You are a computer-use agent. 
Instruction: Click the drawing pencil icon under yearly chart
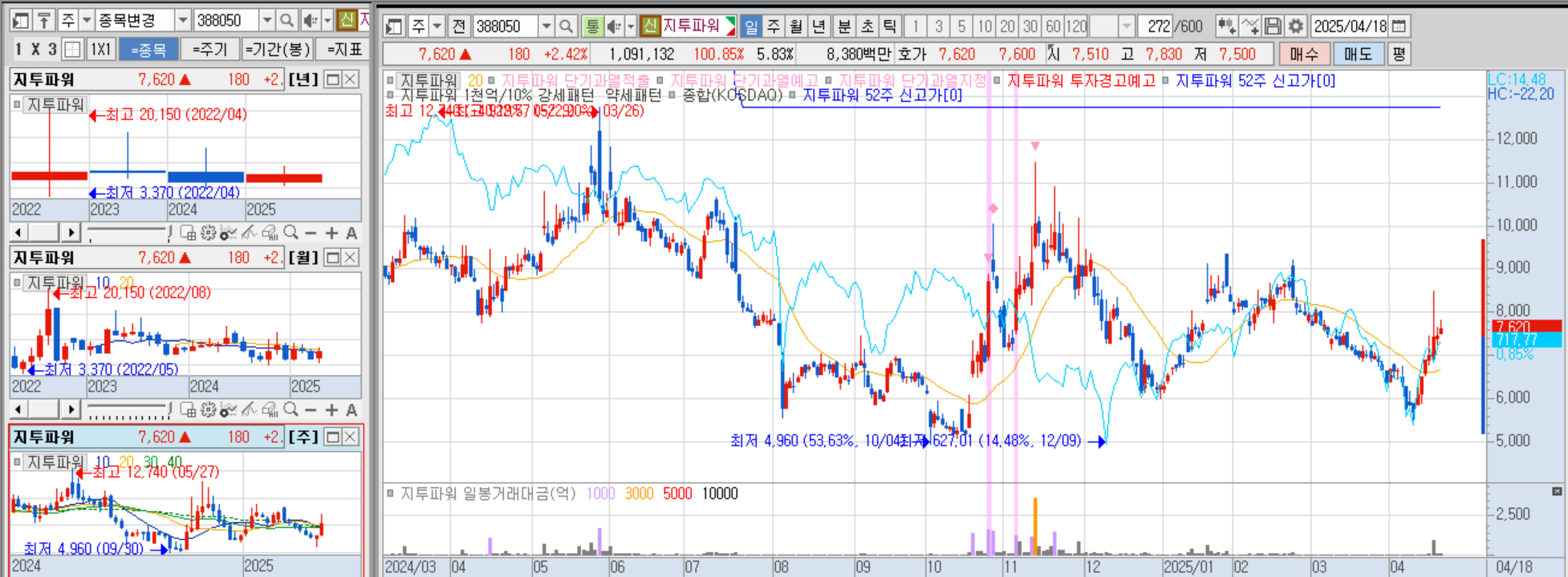coord(249,233)
